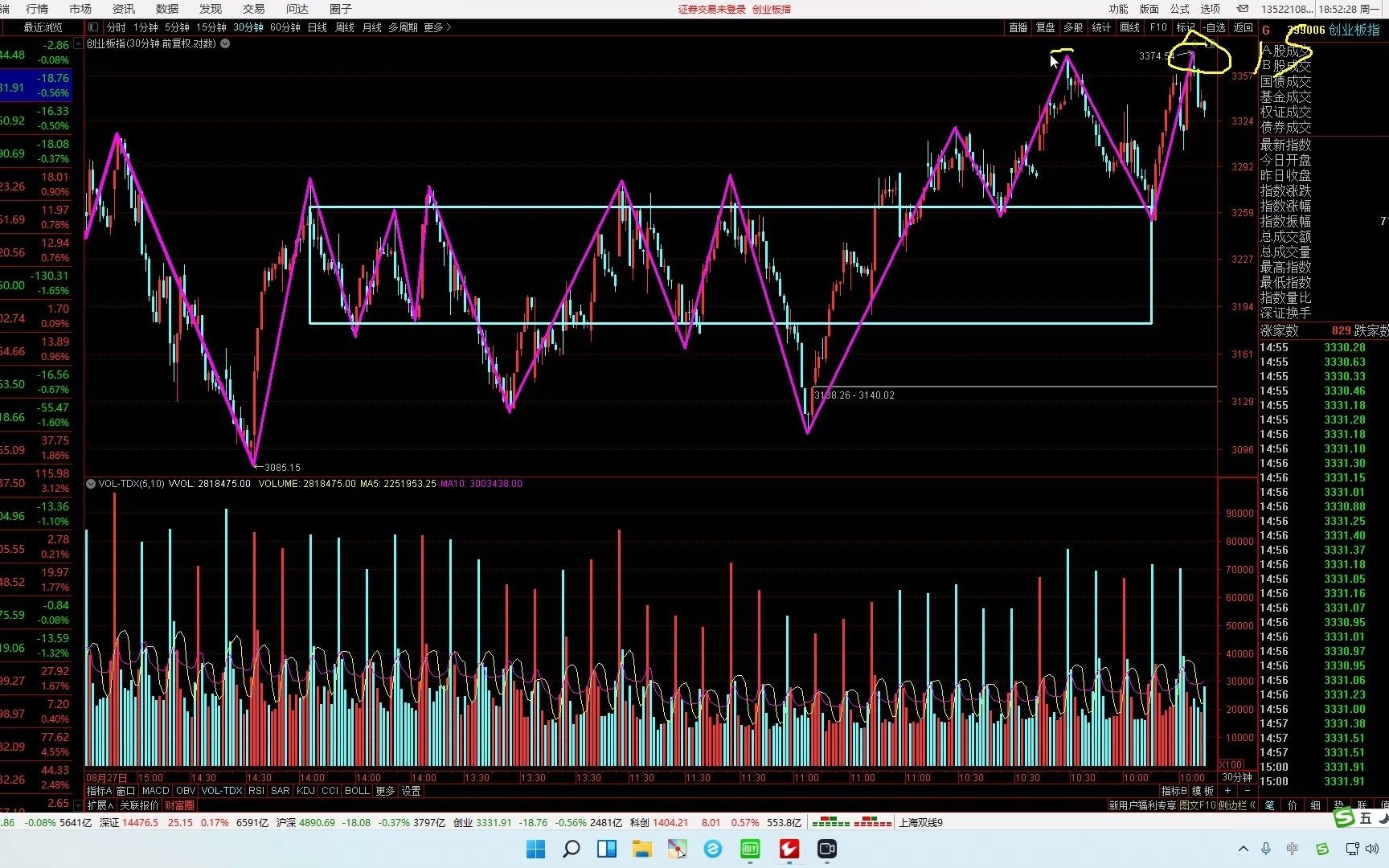The image size is (1389, 868).
Task: Click the chart layout square icon
Action: coord(93,27)
